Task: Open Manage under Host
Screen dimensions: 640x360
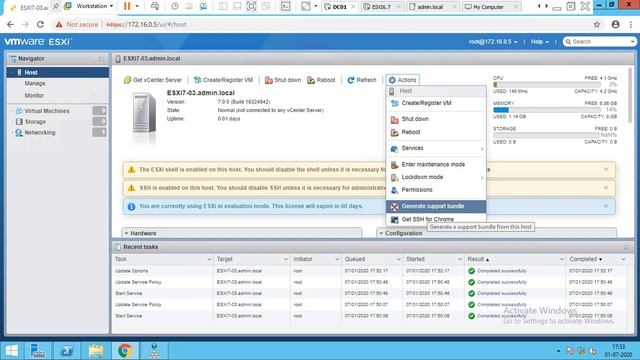Action: (x=35, y=83)
